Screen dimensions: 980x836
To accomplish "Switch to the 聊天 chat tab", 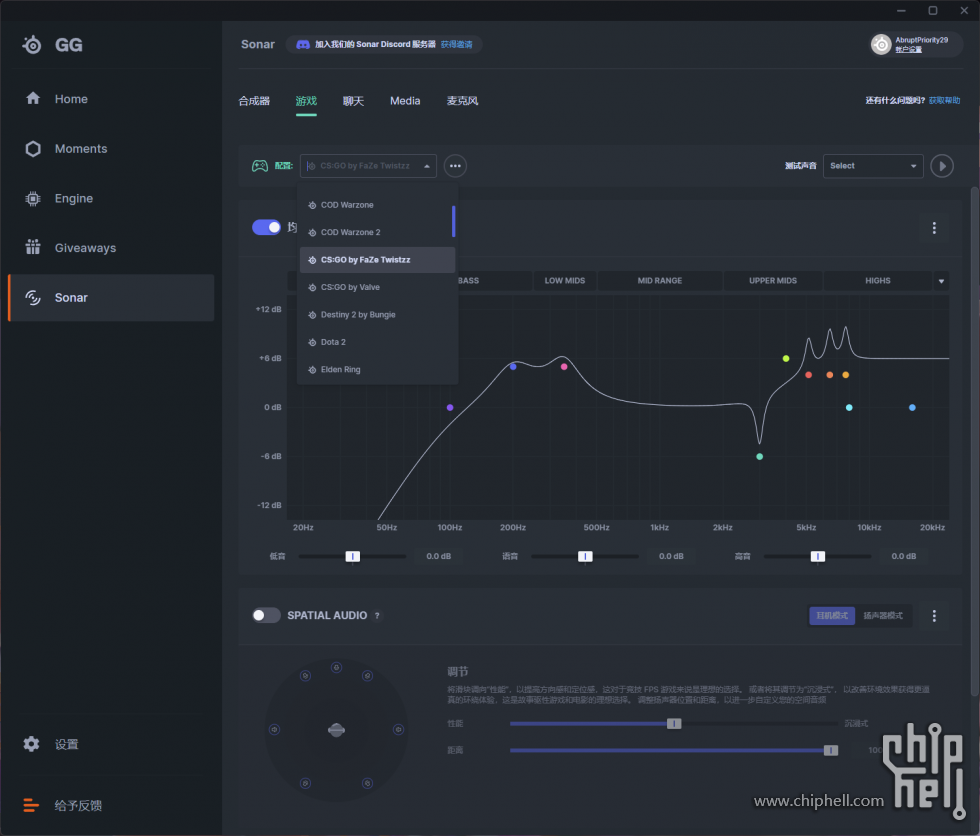I will coord(353,101).
